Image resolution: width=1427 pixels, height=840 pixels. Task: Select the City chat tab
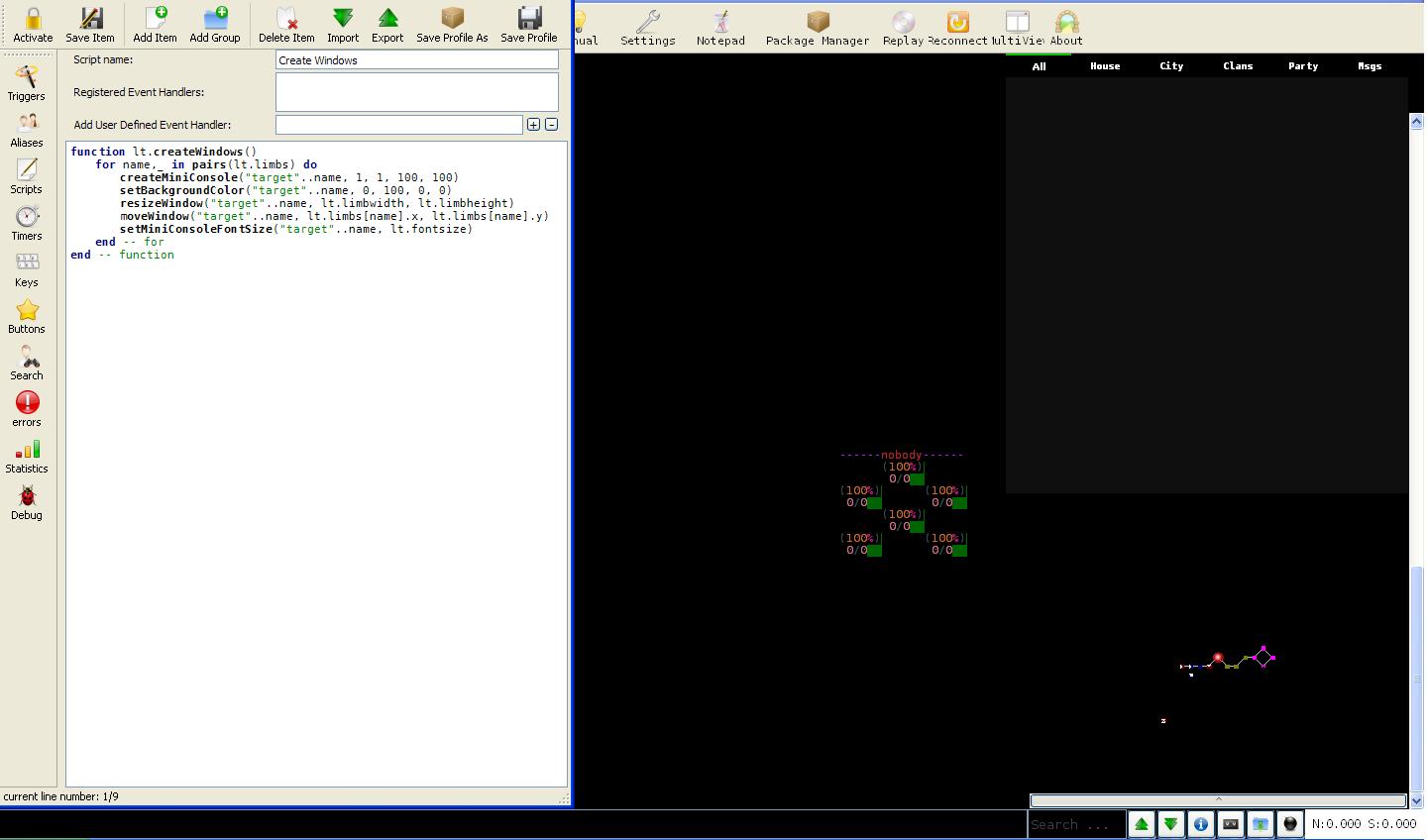(x=1171, y=66)
